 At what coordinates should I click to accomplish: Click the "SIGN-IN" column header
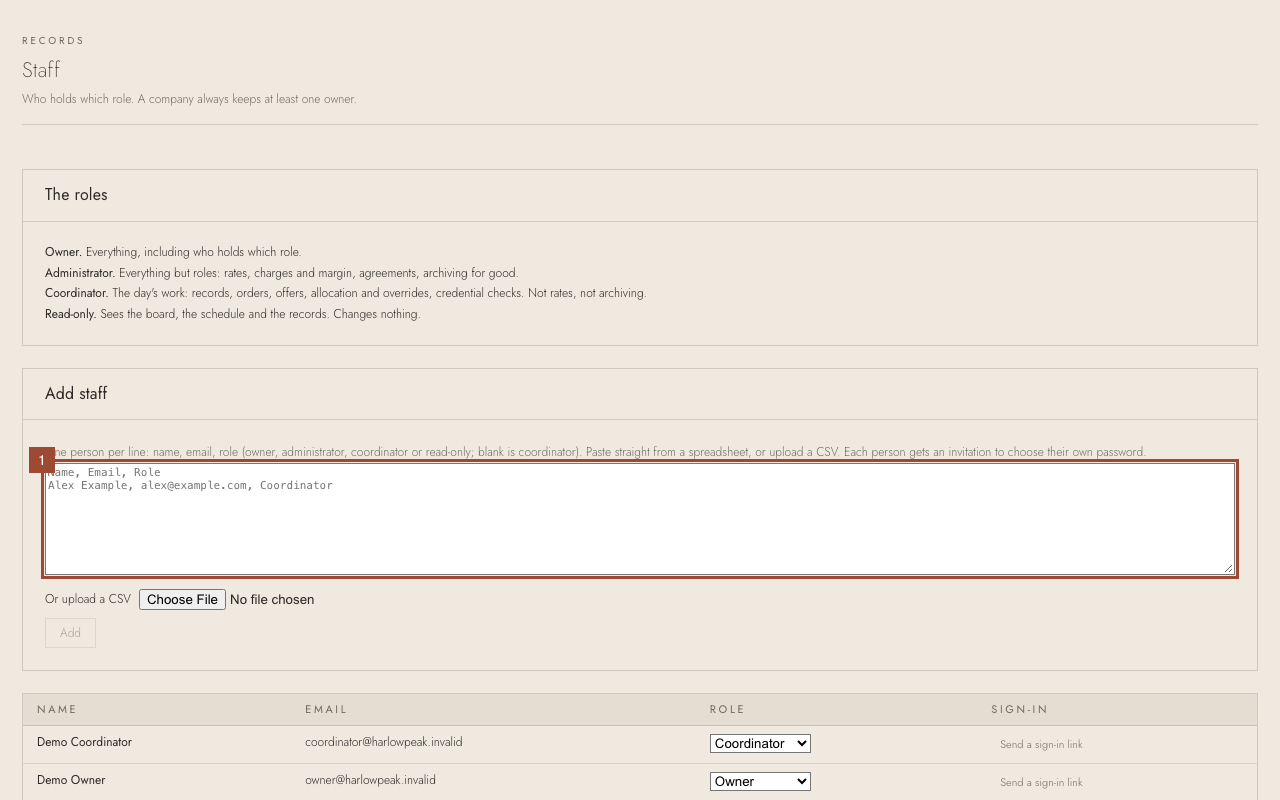point(1020,709)
